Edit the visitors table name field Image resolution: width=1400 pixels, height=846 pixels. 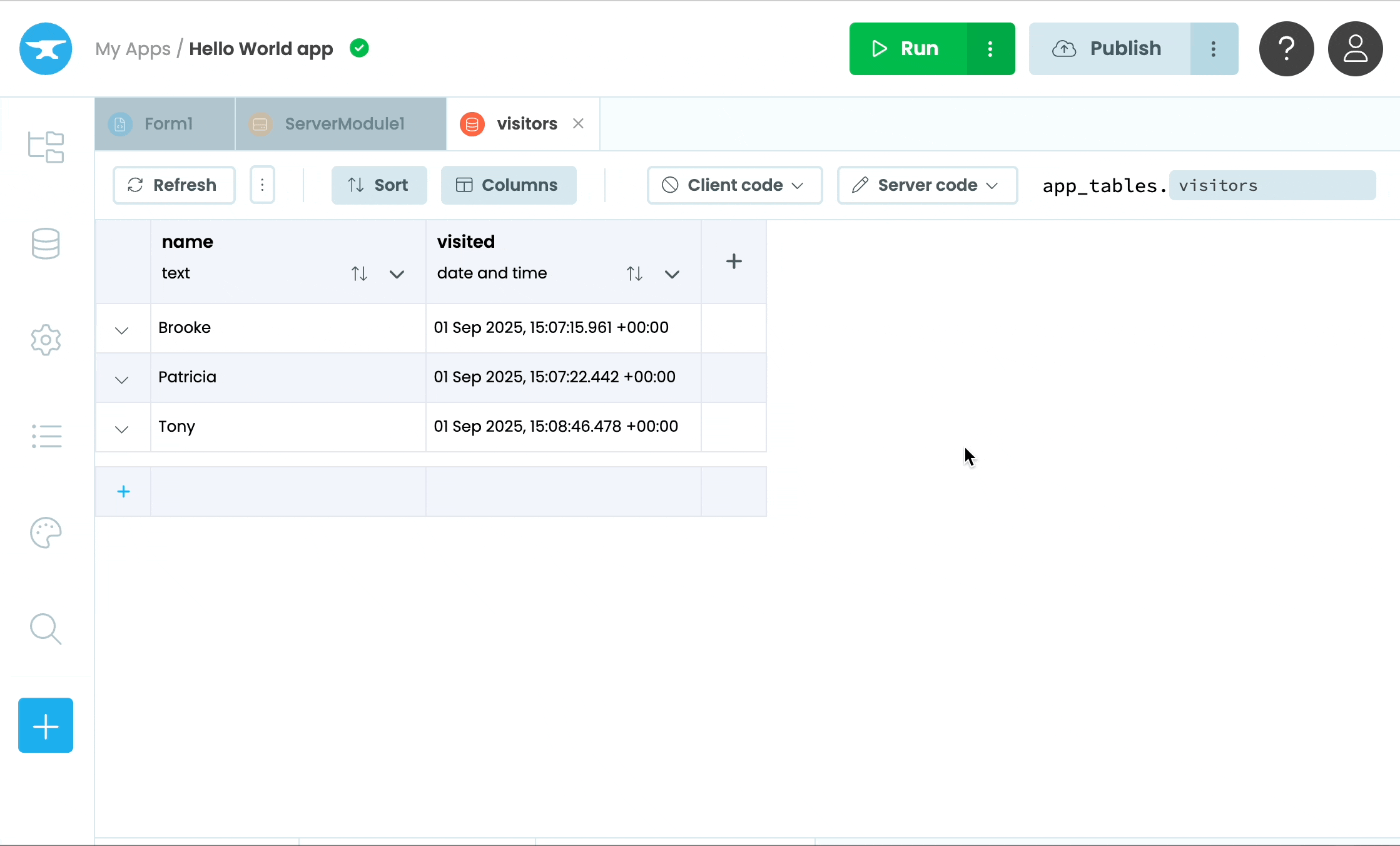coord(1272,185)
